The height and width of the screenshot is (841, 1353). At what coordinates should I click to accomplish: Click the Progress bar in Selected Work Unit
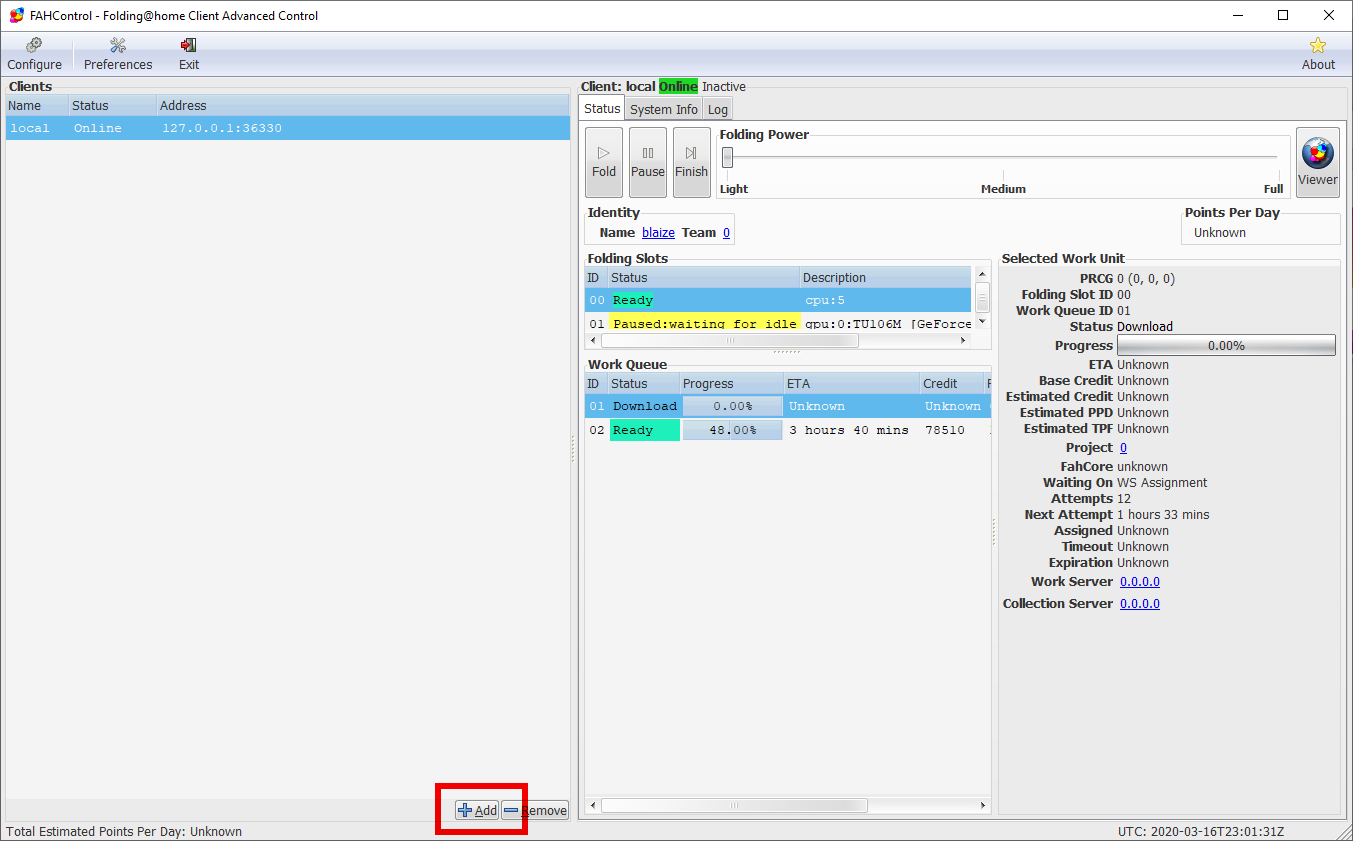click(1226, 345)
